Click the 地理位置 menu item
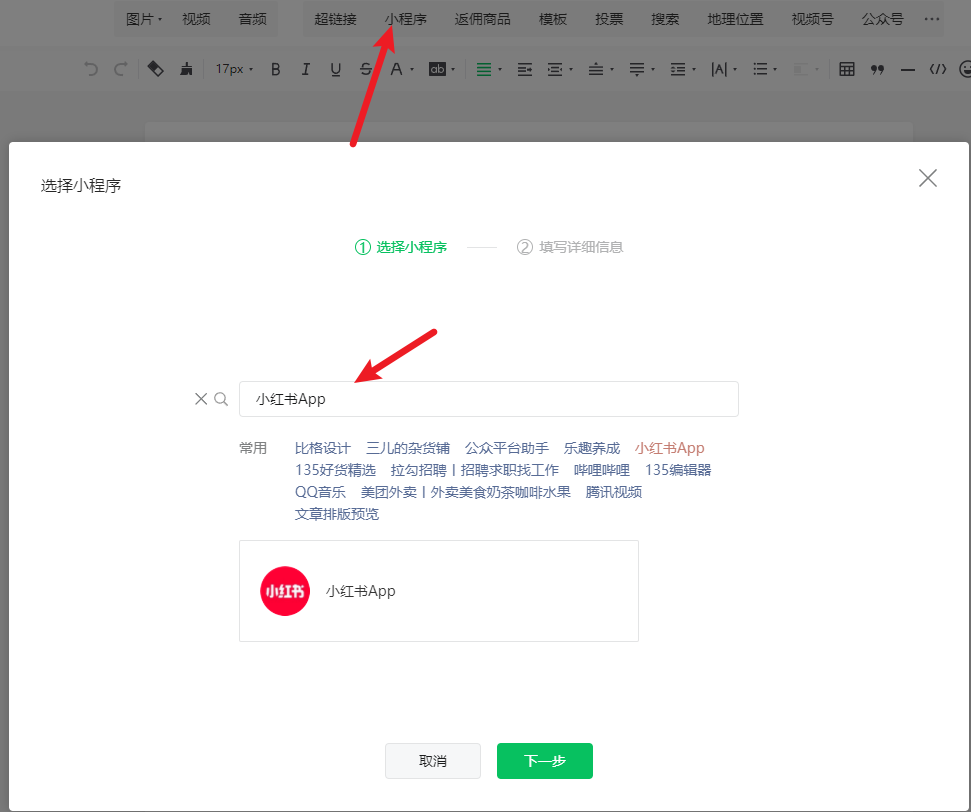Viewport: 971px width, 812px height. coord(736,19)
